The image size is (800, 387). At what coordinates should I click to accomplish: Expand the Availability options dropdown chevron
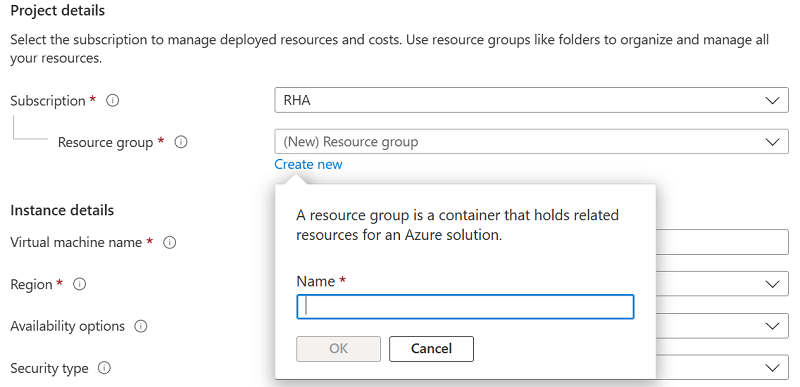point(772,325)
